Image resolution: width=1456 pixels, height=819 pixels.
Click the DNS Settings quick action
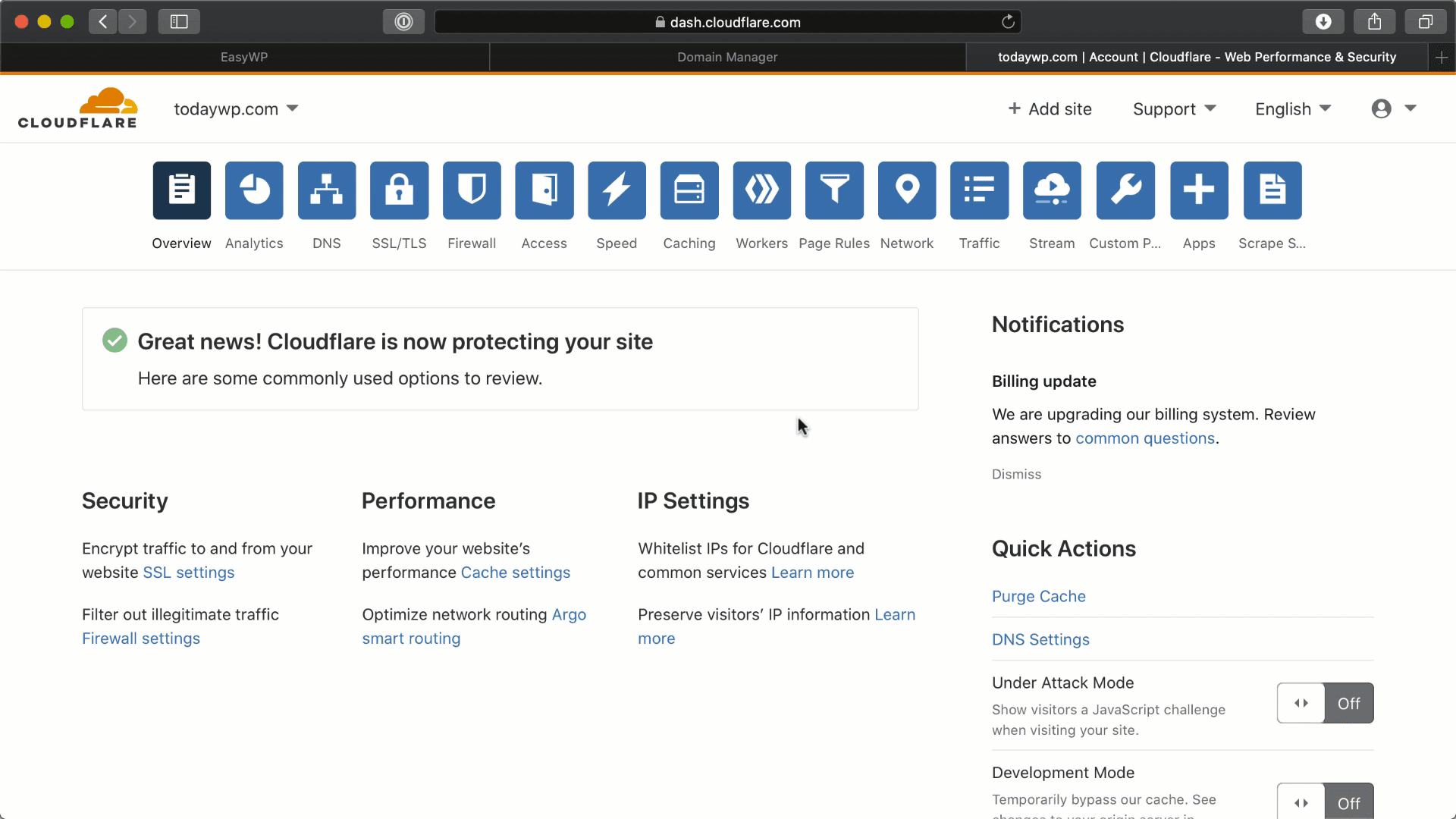(x=1040, y=639)
